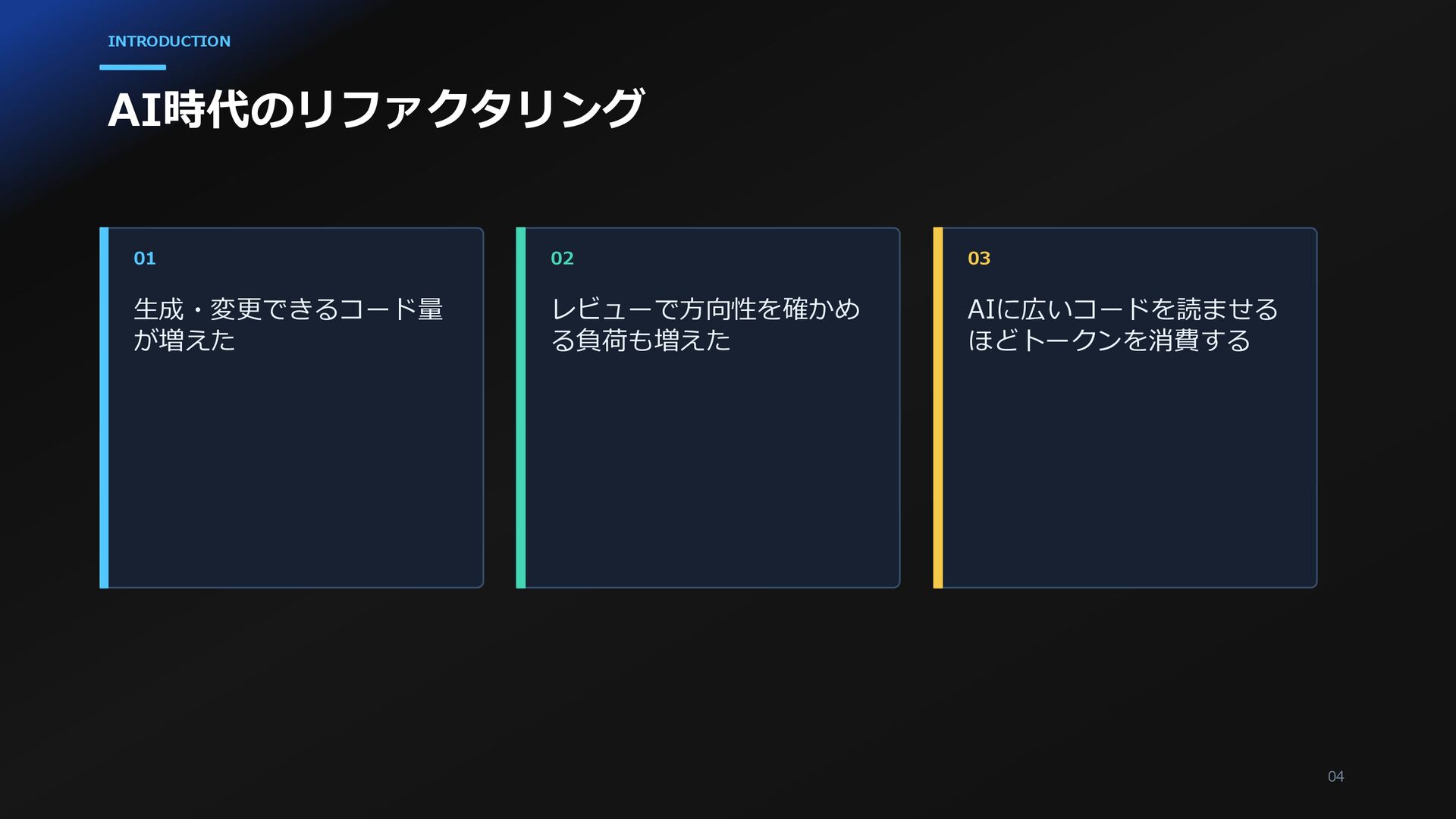Click the empty body of card 02
This screenshot has height=819, width=1456.
pos(713,470)
